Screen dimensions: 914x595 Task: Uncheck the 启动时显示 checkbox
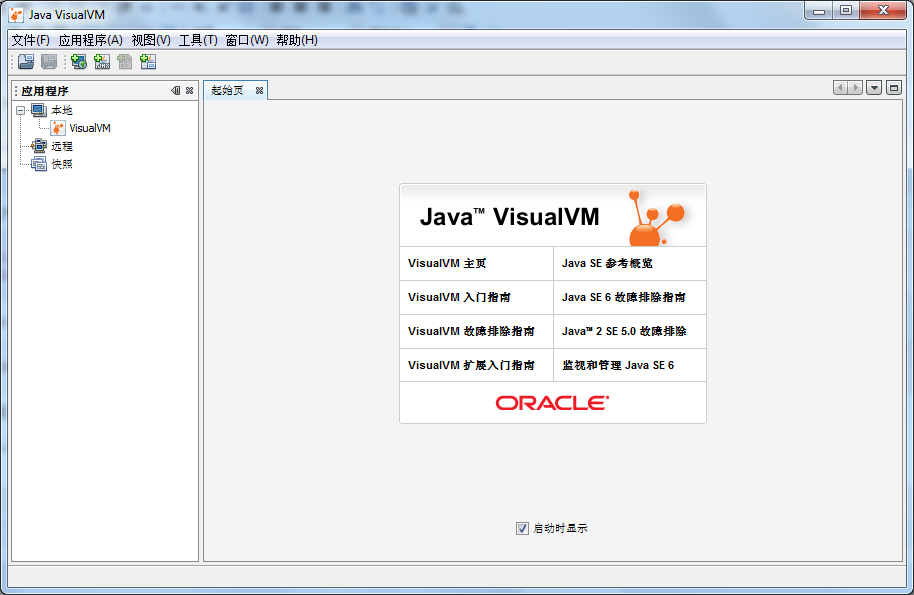click(522, 529)
